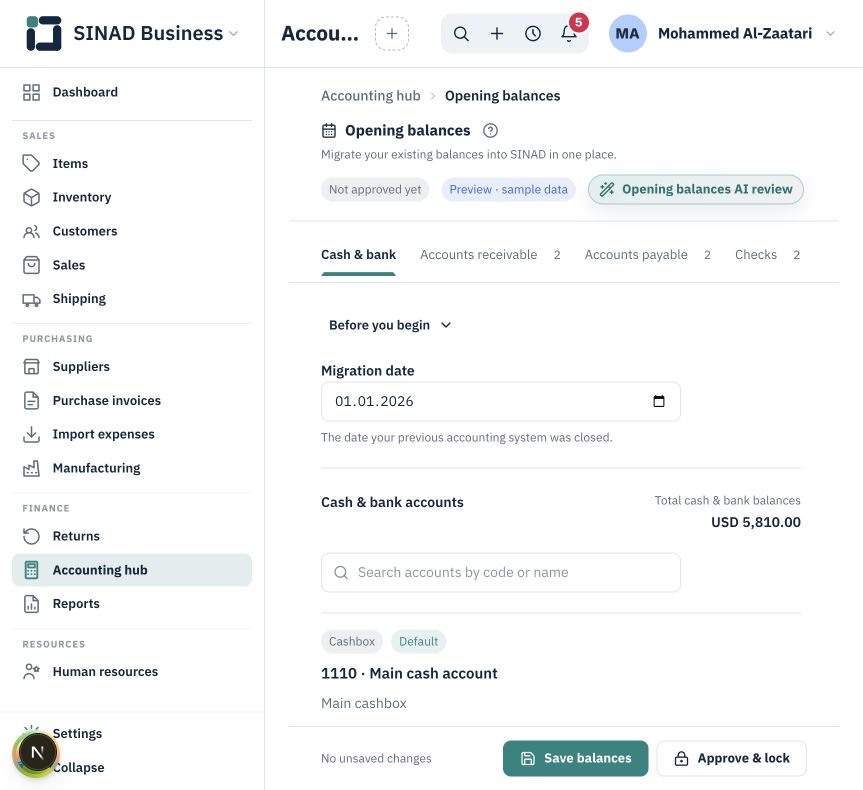Viewport: 863px width, 790px height.
Task: Open the Mohammed Al-Zaatari user menu chevron
Action: coord(831,34)
